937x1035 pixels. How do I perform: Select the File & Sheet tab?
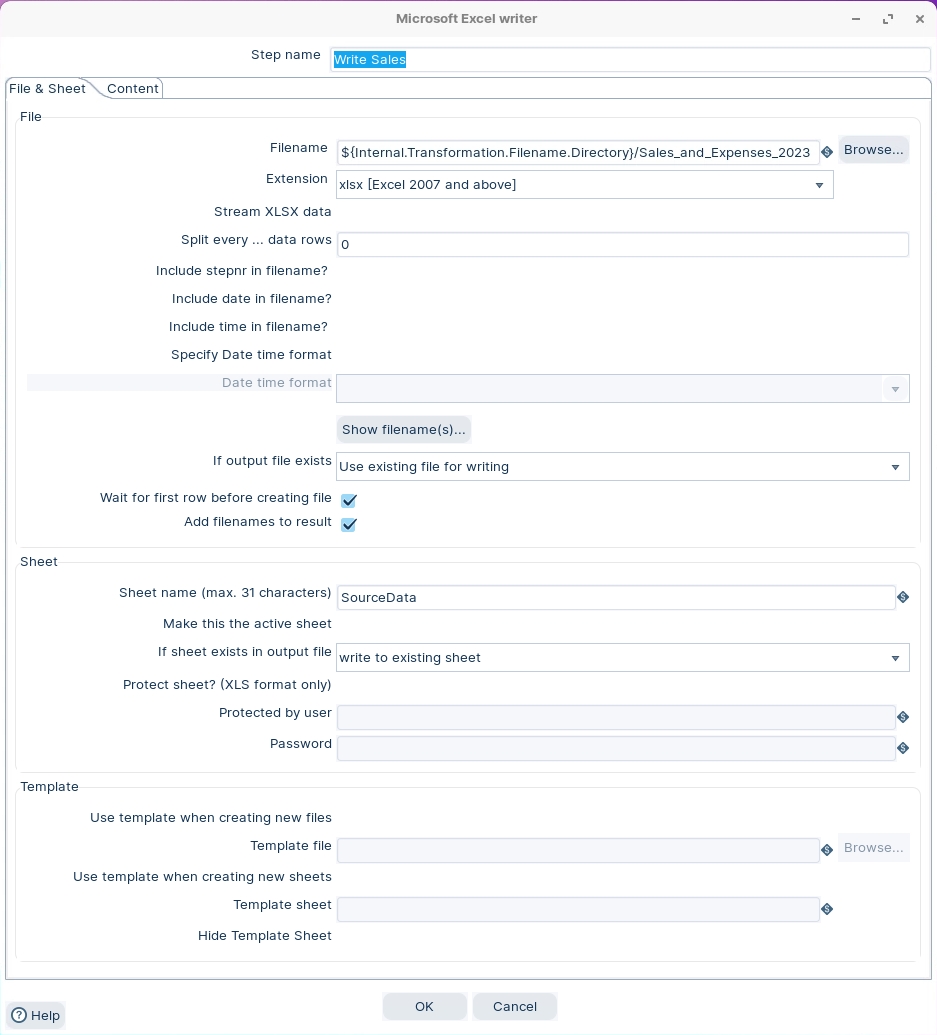click(x=47, y=88)
